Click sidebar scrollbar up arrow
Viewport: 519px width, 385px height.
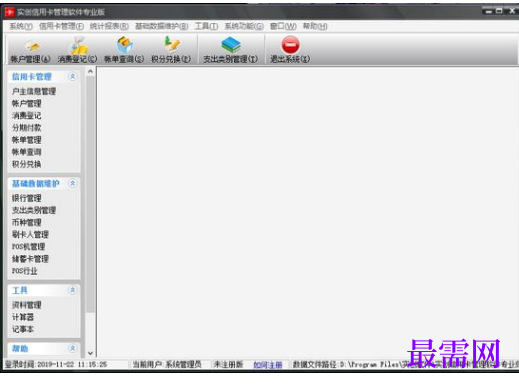coord(90,71)
